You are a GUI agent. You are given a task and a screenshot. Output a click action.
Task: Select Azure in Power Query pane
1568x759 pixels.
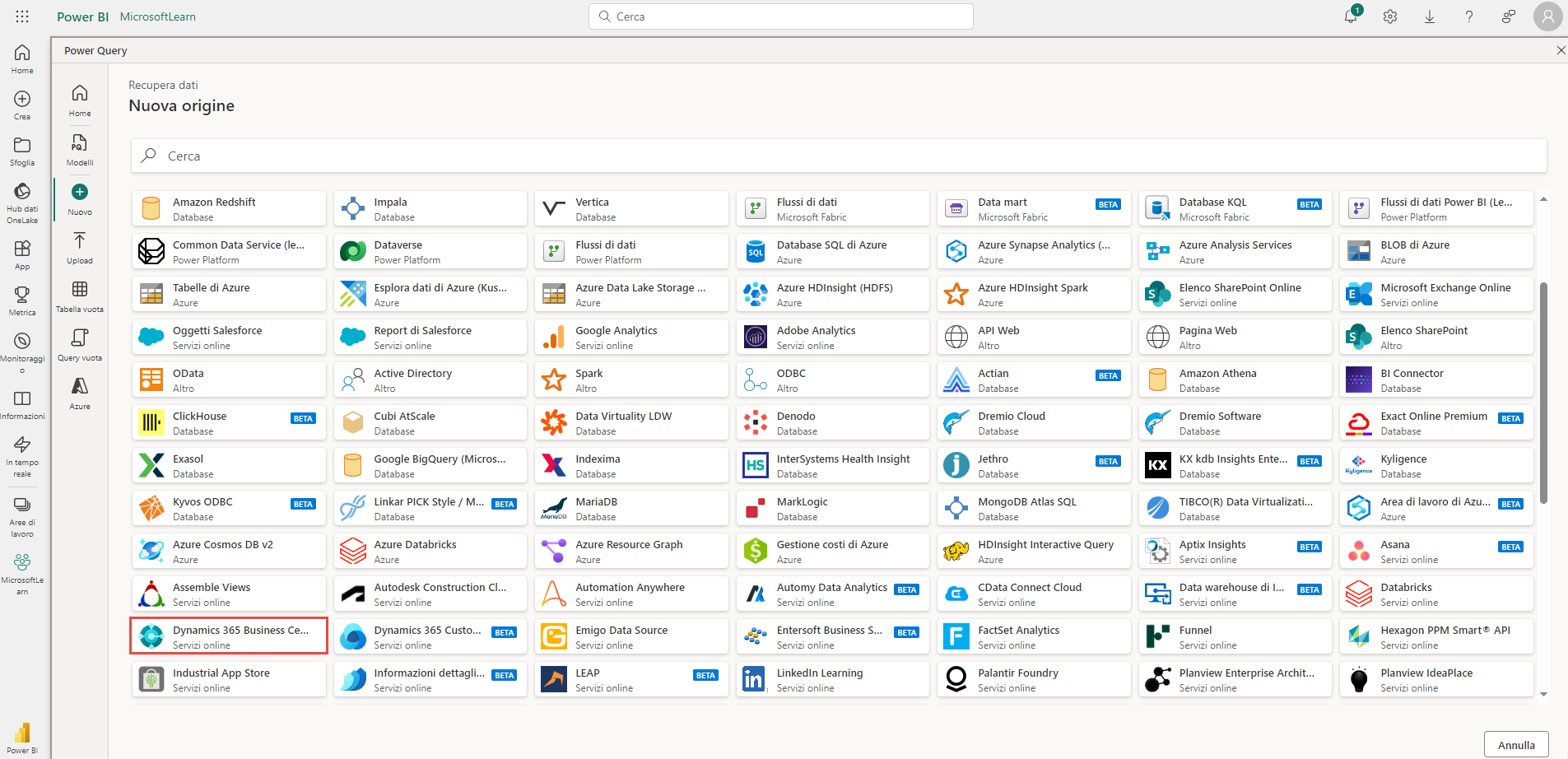point(80,393)
